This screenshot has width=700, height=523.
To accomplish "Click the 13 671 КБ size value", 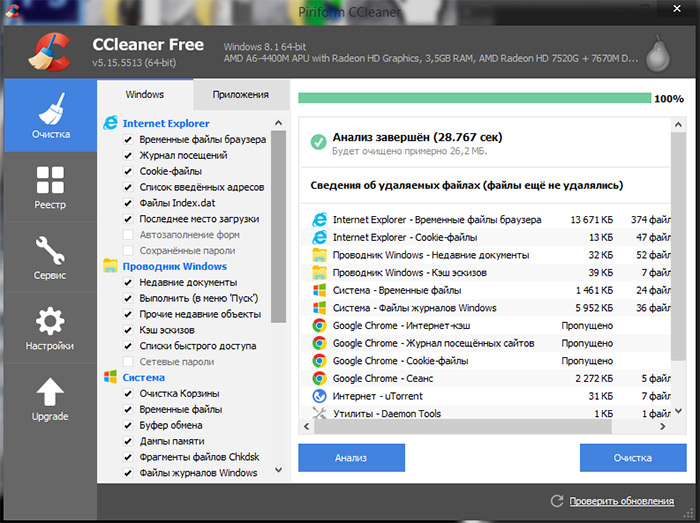I will click(592, 219).
